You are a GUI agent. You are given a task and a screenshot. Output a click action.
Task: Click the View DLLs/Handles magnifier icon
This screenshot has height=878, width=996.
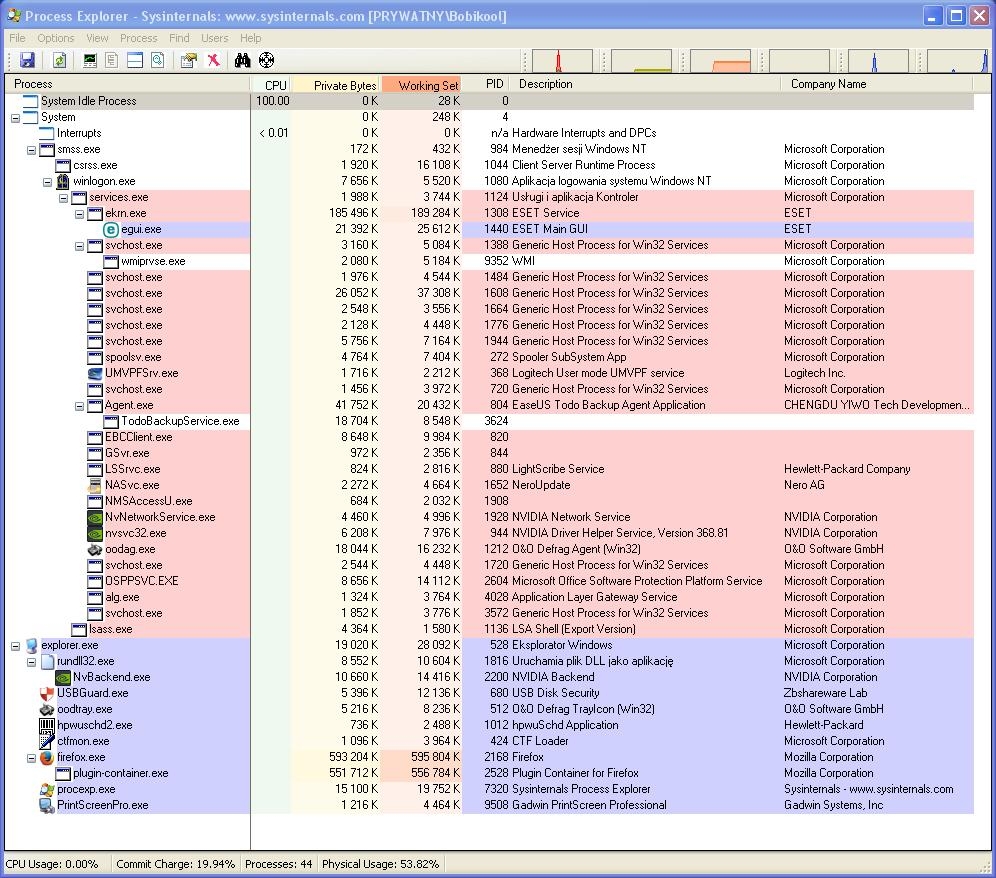coord(158,60)
